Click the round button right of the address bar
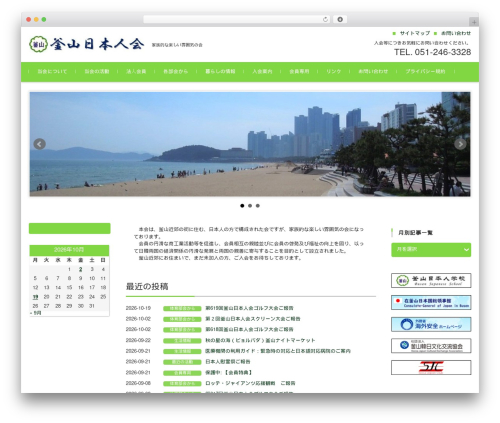 tap(340, 19)
